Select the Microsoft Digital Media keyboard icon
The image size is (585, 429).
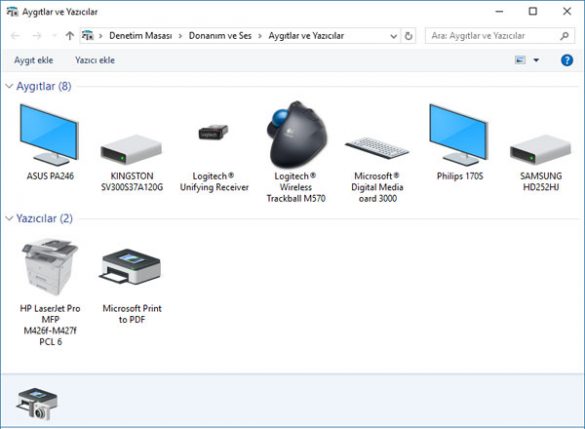[x=377, y=148]
